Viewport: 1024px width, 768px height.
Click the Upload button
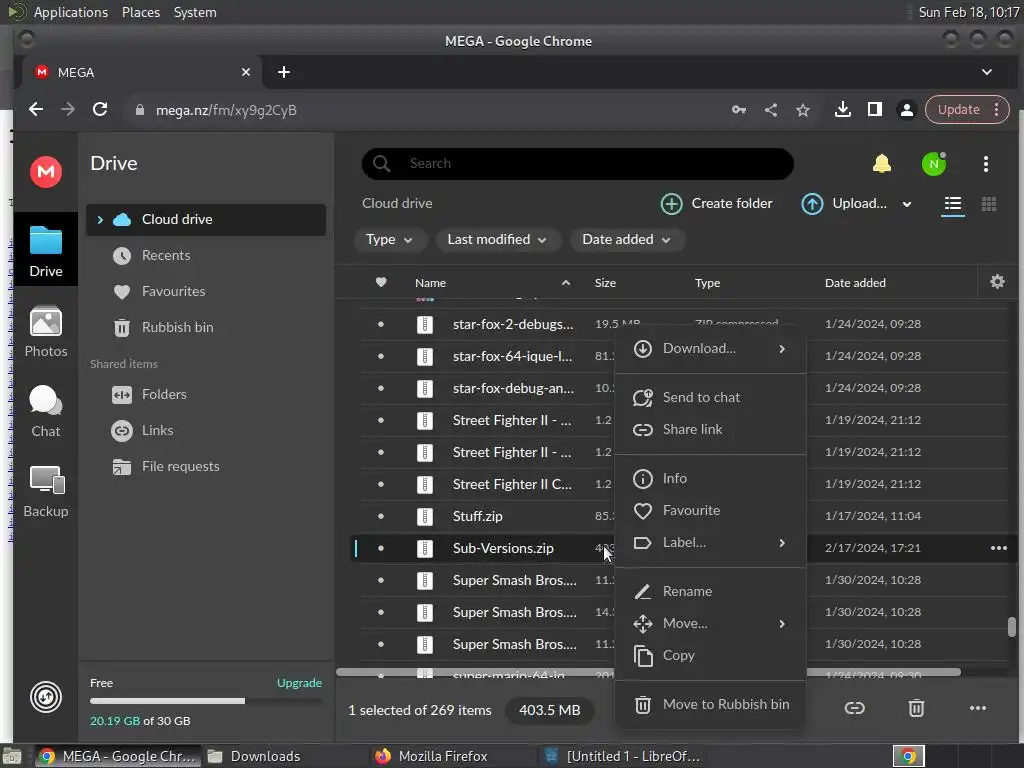(x=843, y=204)
